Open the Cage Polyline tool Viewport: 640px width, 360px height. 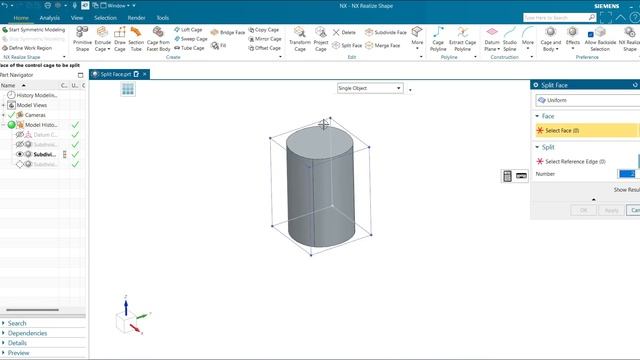pos(438,39)
